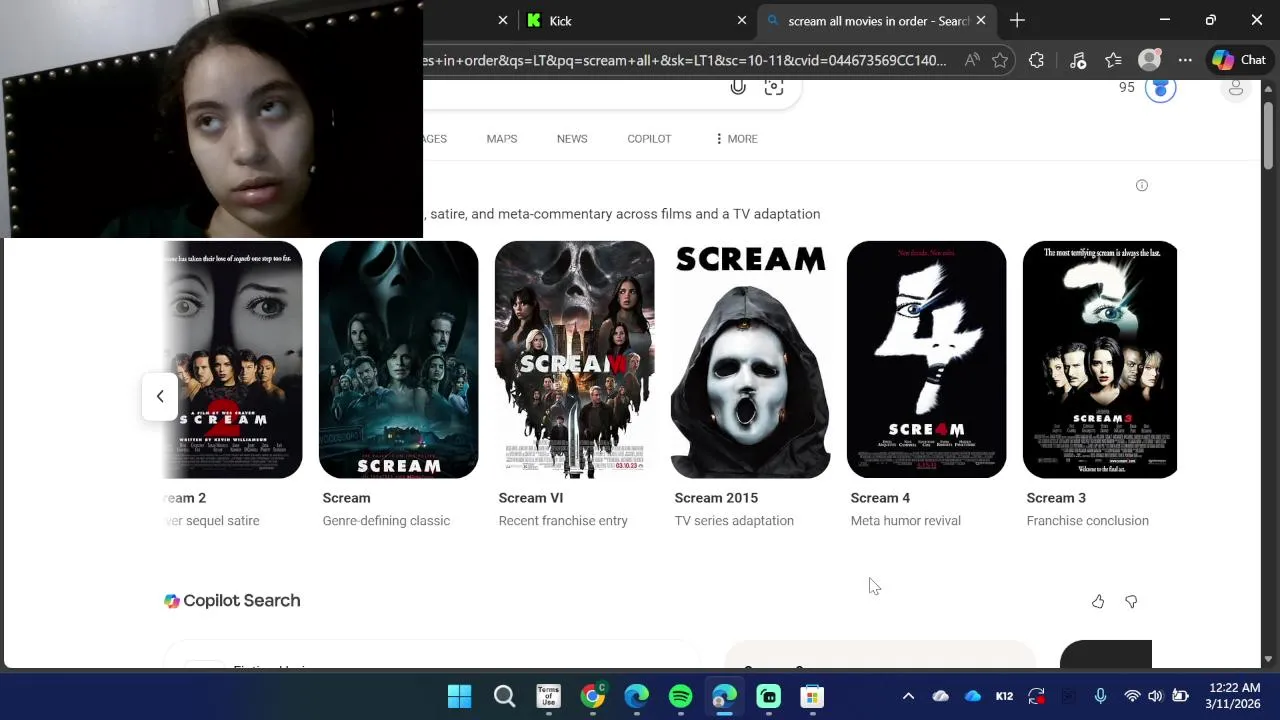This screenshot has height=720, width=1280.
Task: Click the 'Scream 4' title link
Action: (x=880, y=498)
